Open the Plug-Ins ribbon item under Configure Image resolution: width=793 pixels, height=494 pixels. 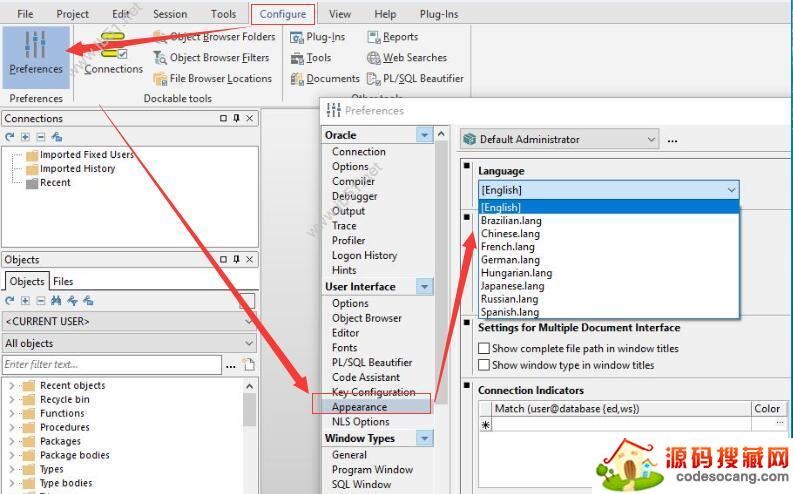[318, 37]
